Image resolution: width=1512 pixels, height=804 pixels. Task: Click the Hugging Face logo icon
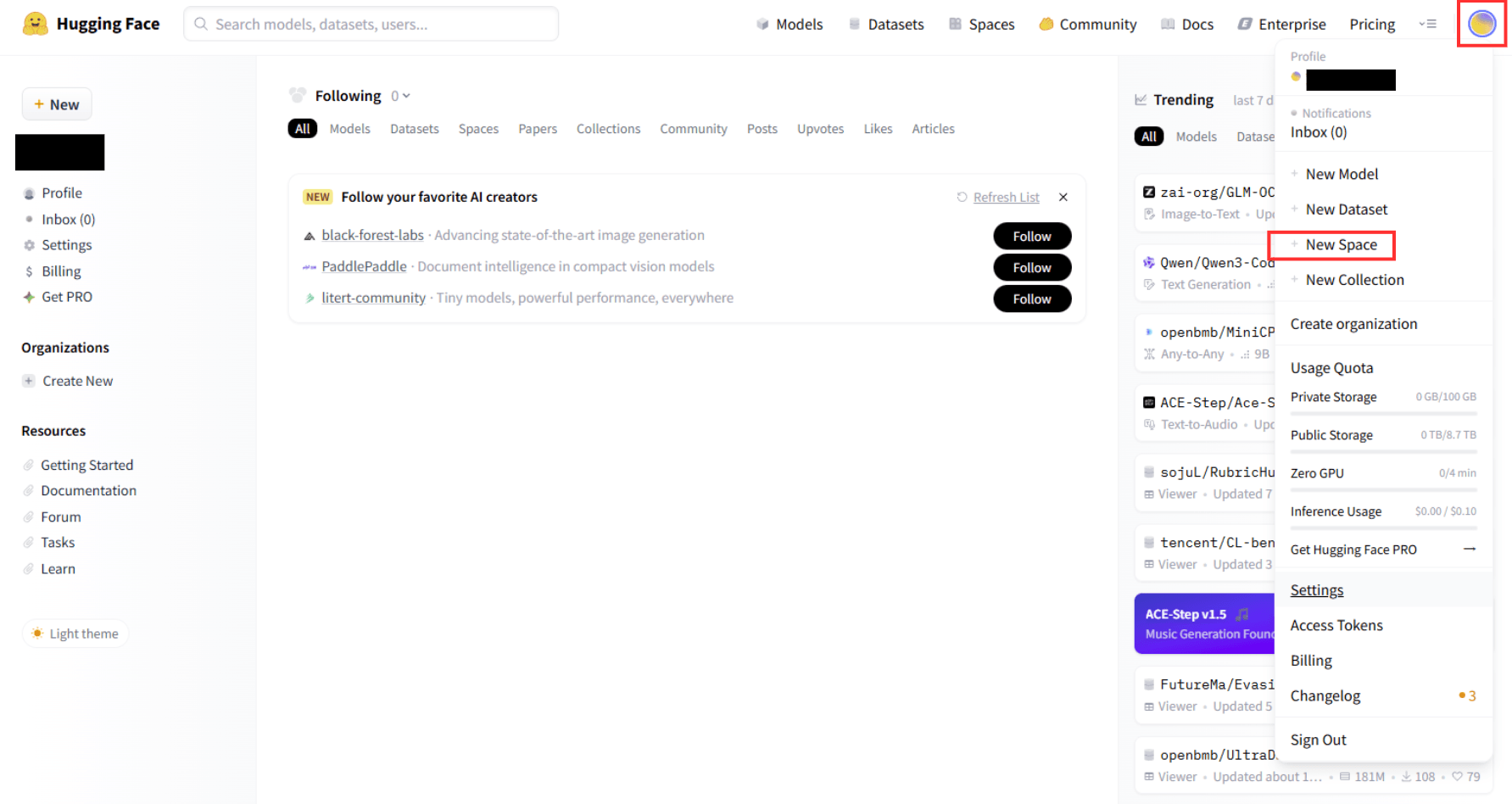(35, 24)
